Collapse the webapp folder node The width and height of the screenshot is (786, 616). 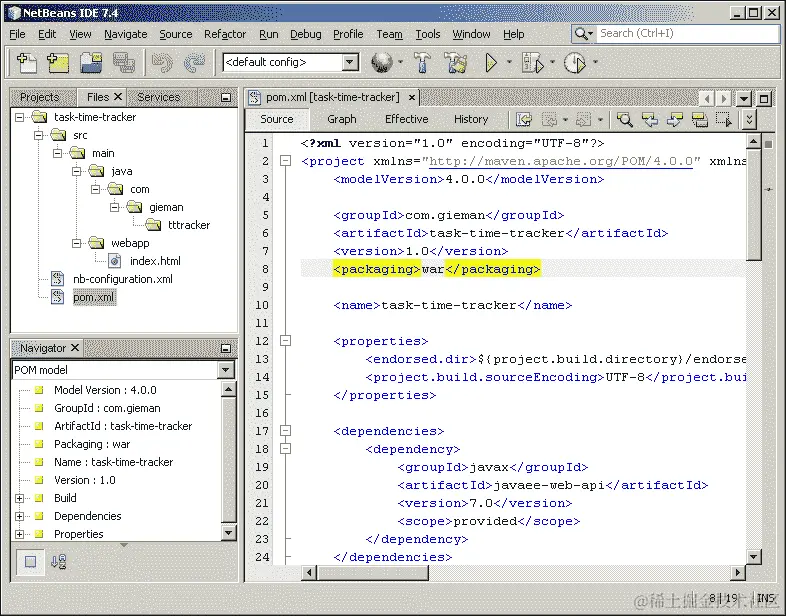click(76, 243)
